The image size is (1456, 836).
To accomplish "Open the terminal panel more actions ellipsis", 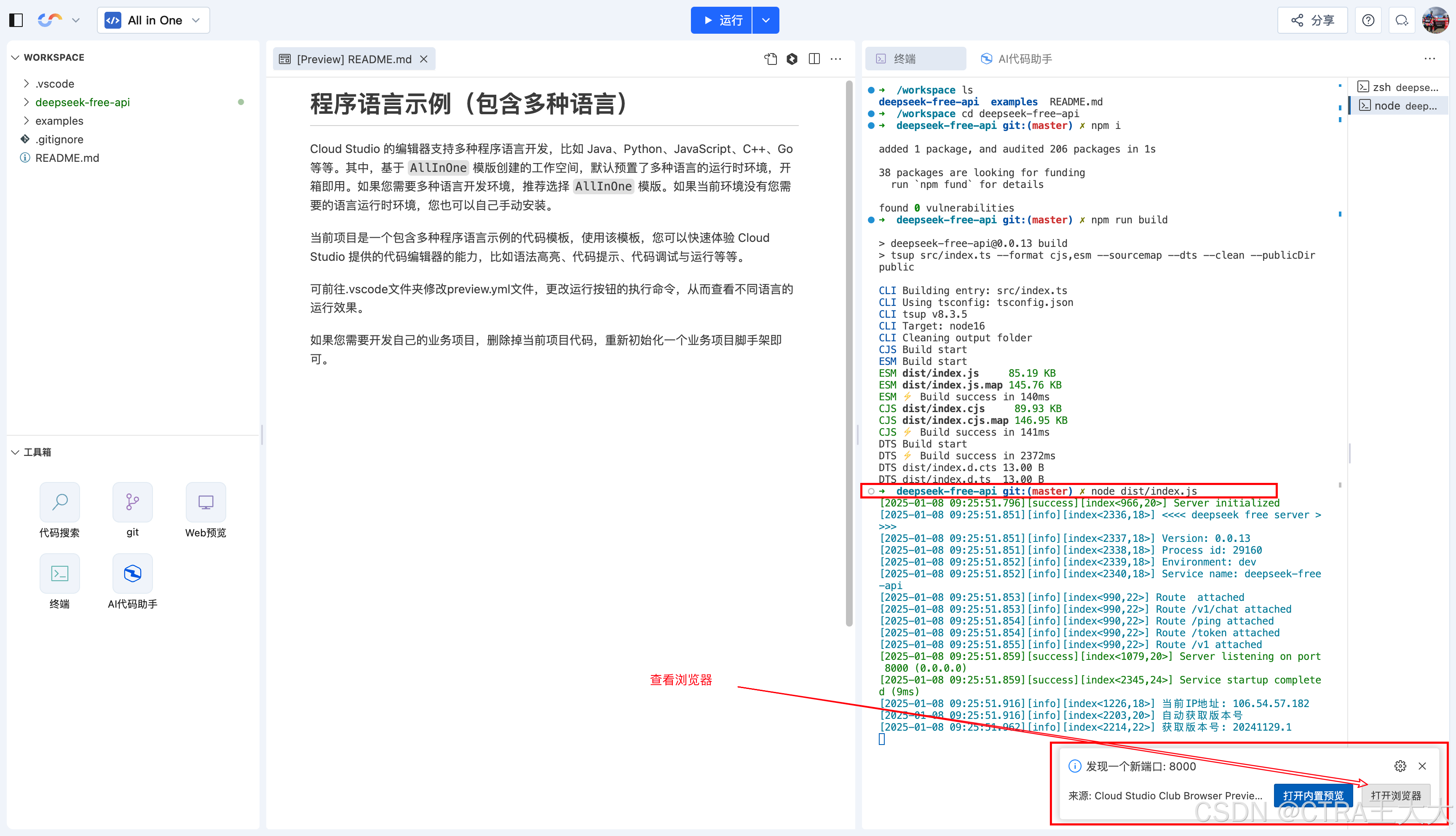I will coord(1429,59).
